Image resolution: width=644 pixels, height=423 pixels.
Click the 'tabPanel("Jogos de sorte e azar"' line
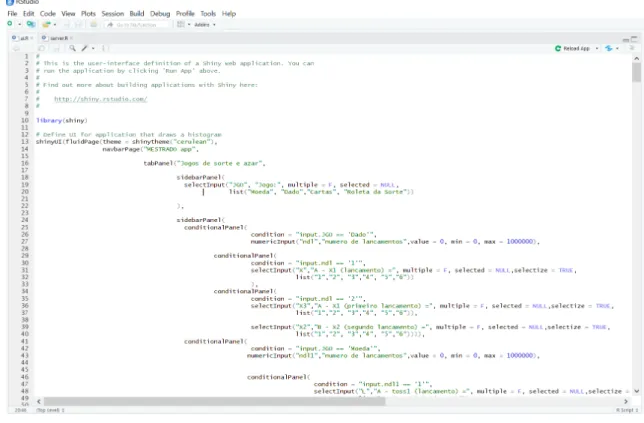(x=204, y=163)
